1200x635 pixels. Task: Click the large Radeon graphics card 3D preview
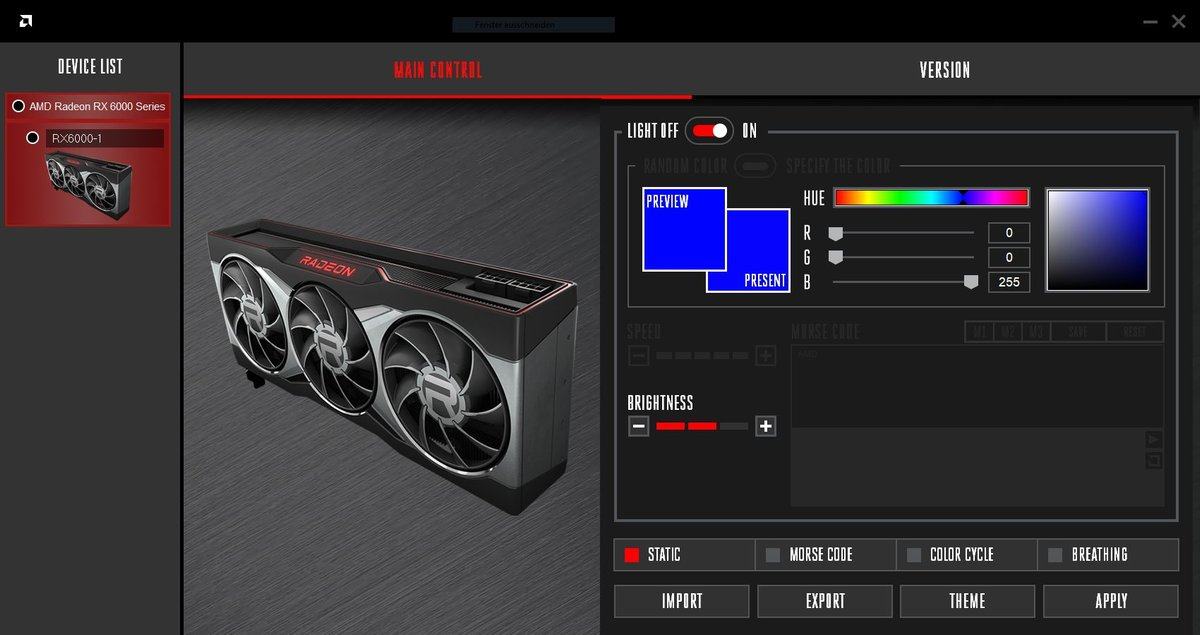tap(392, 365)
